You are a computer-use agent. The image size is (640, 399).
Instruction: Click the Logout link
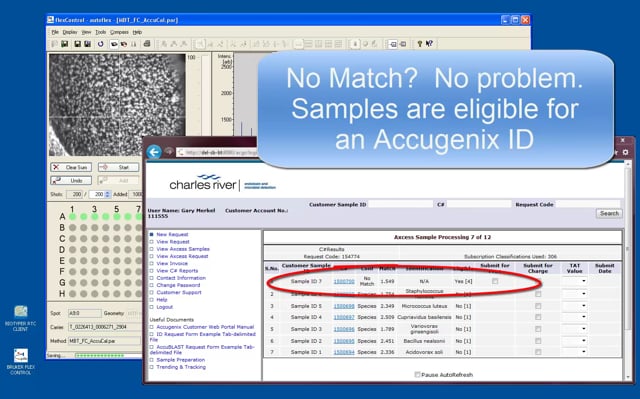(165, 307)
